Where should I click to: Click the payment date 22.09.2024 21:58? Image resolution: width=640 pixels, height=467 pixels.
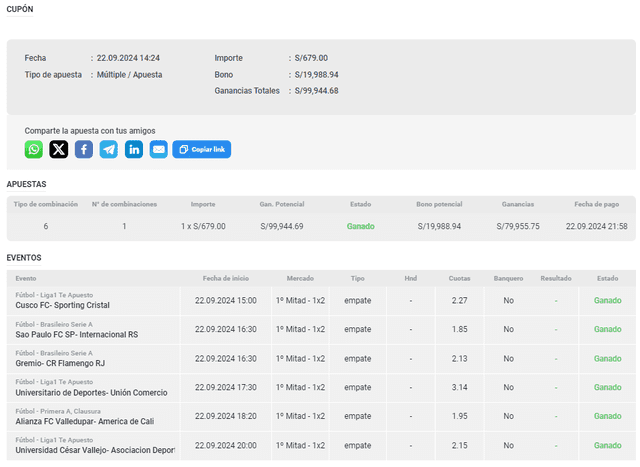click(x=596, y=226)
